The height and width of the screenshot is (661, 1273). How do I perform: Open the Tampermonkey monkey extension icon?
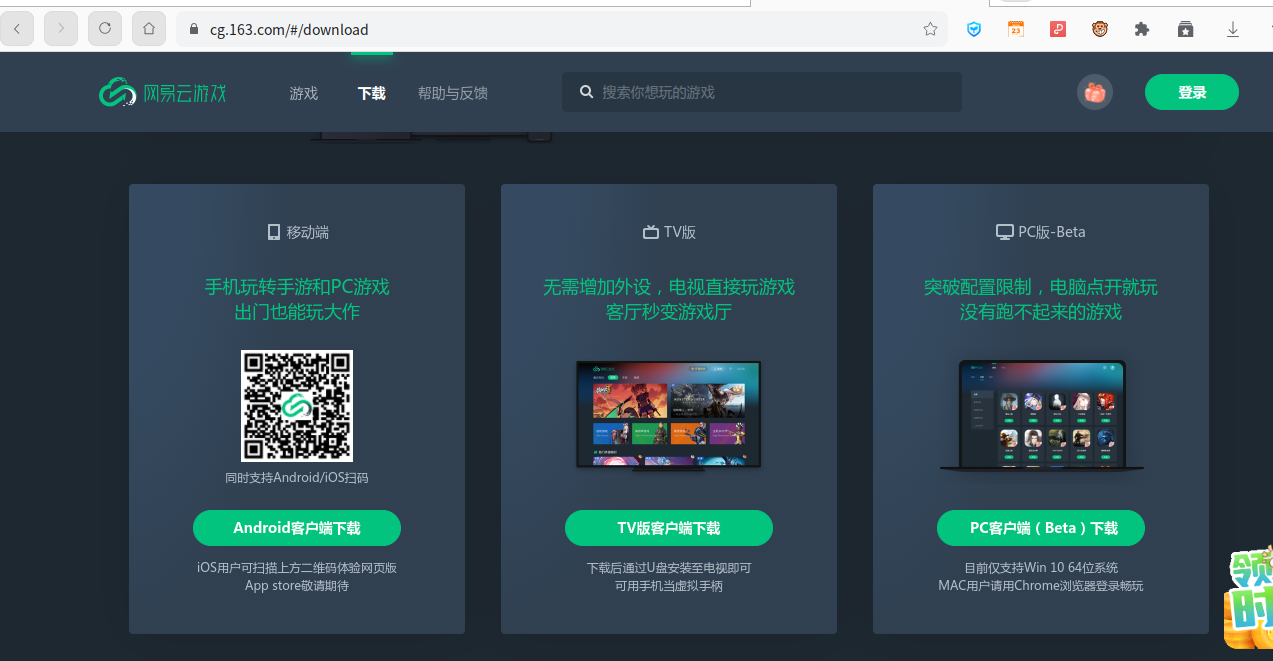pos(1099,29)
